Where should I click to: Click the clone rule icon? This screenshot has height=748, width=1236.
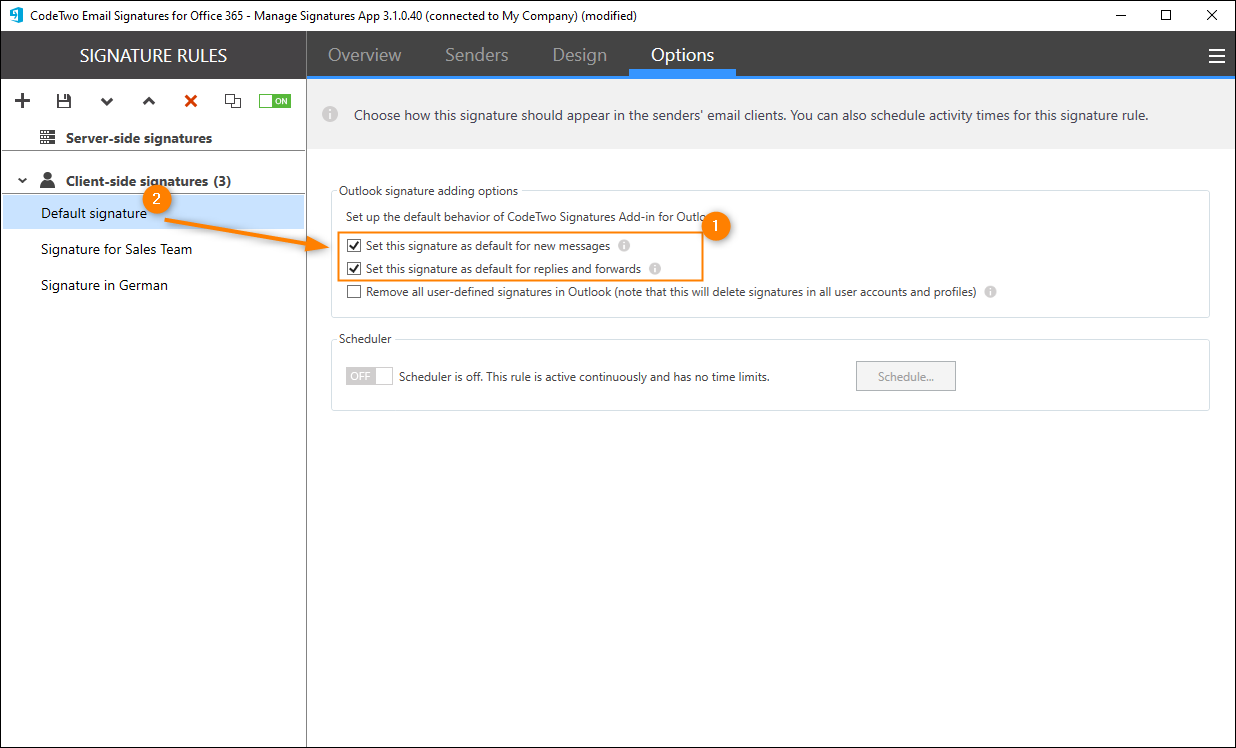click(233, 101)
